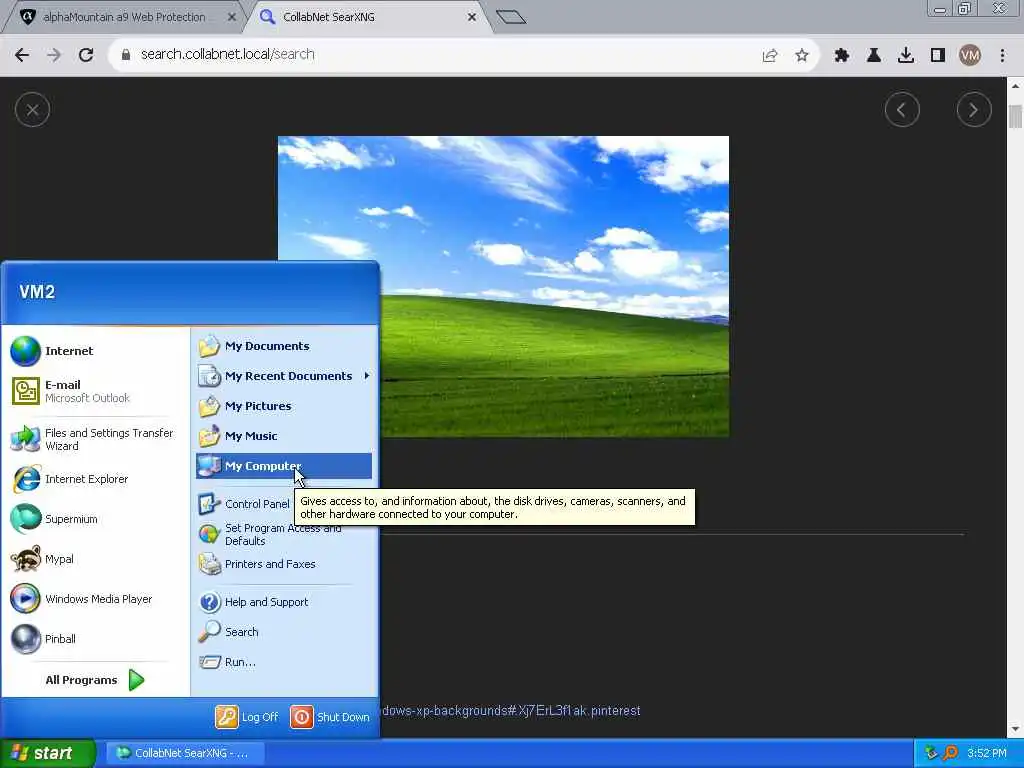
Task: Close the image preview overlay
Action: (x=33, y=110)
